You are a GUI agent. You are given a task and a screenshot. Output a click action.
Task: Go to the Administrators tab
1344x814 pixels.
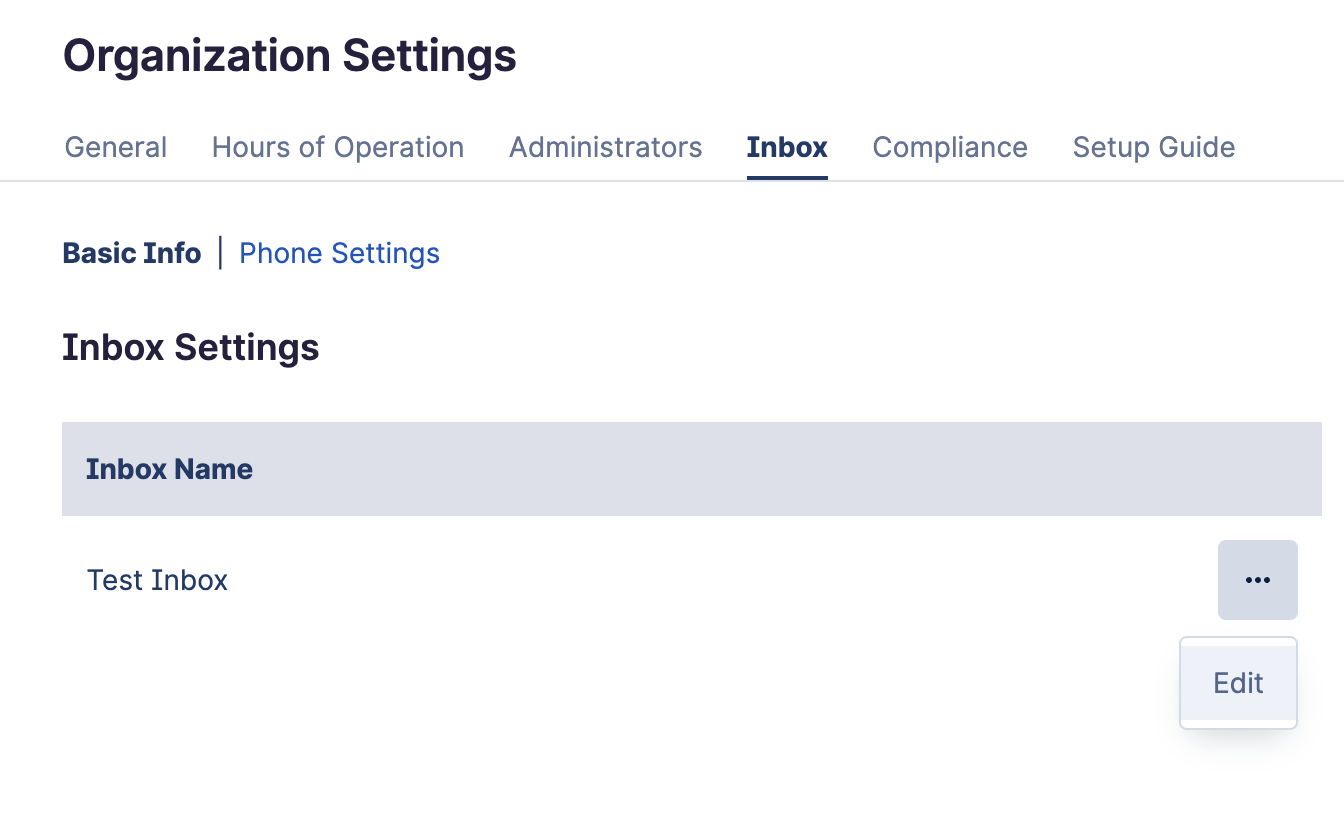pos(605,147)
